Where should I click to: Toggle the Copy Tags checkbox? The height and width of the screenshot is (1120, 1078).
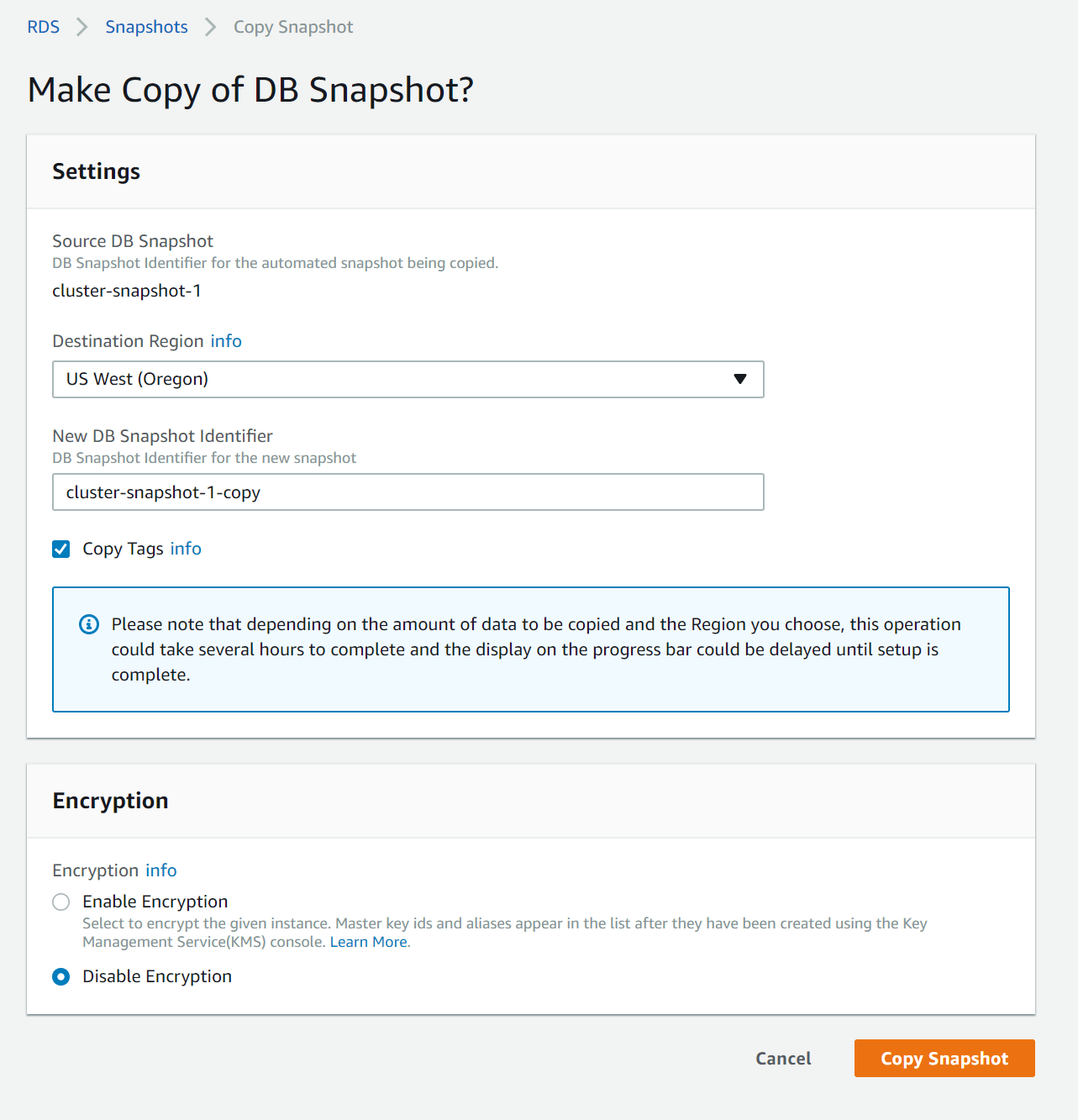(x=61, y=549)
